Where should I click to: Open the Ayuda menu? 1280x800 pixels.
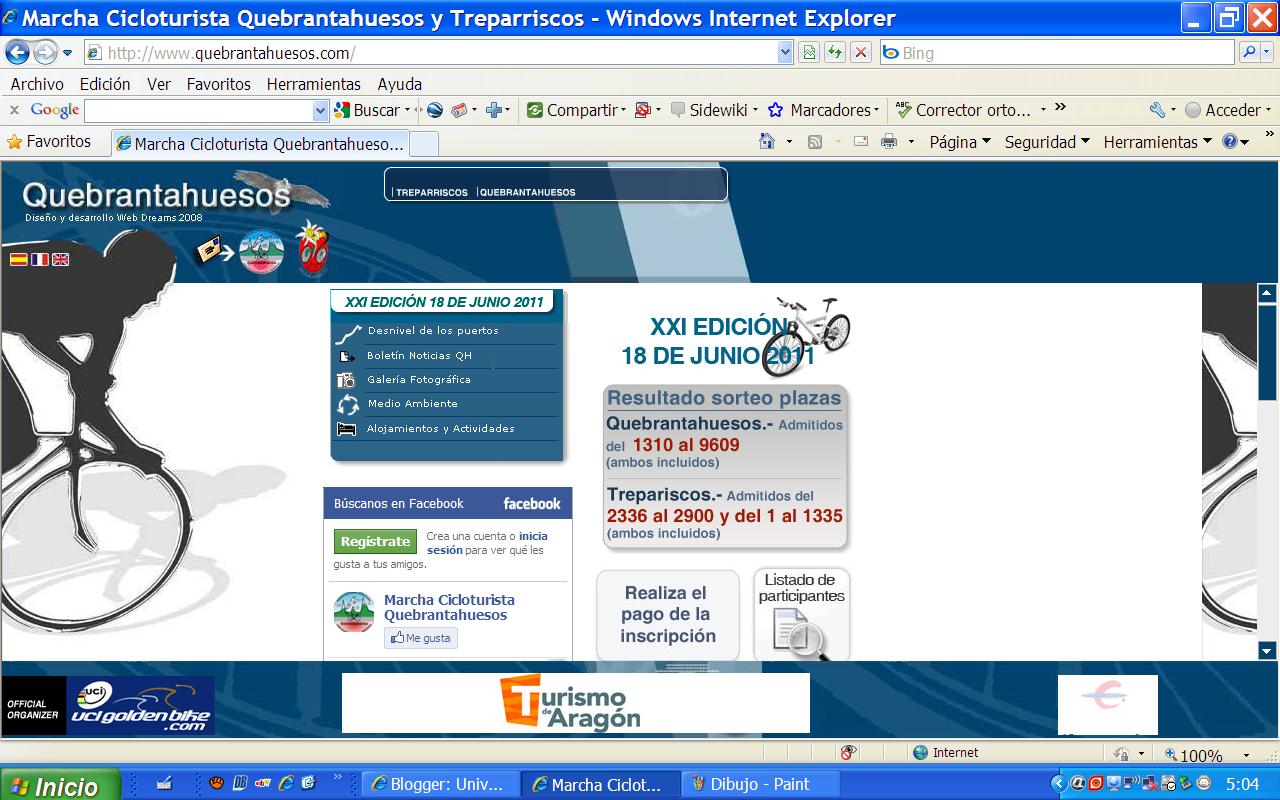400,84
